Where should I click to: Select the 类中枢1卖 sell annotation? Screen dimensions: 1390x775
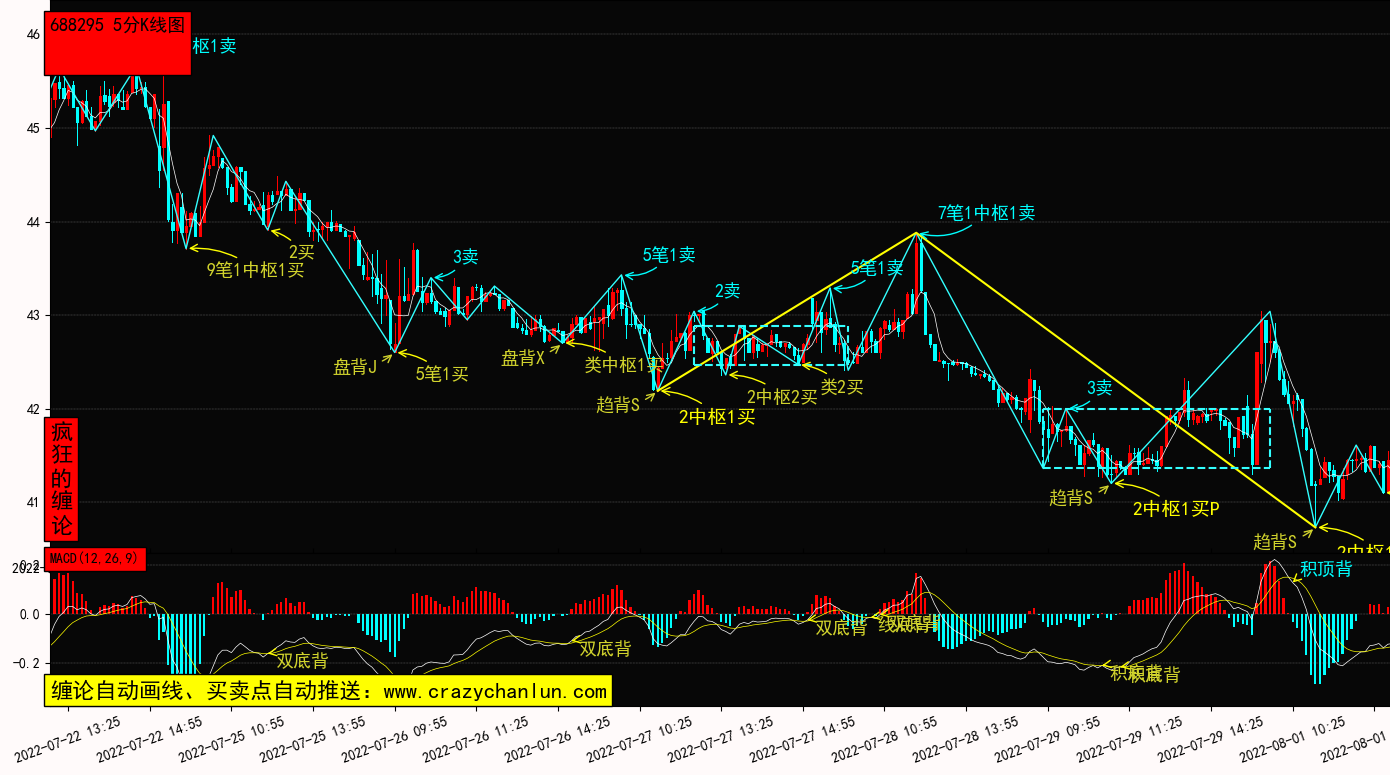624,365
